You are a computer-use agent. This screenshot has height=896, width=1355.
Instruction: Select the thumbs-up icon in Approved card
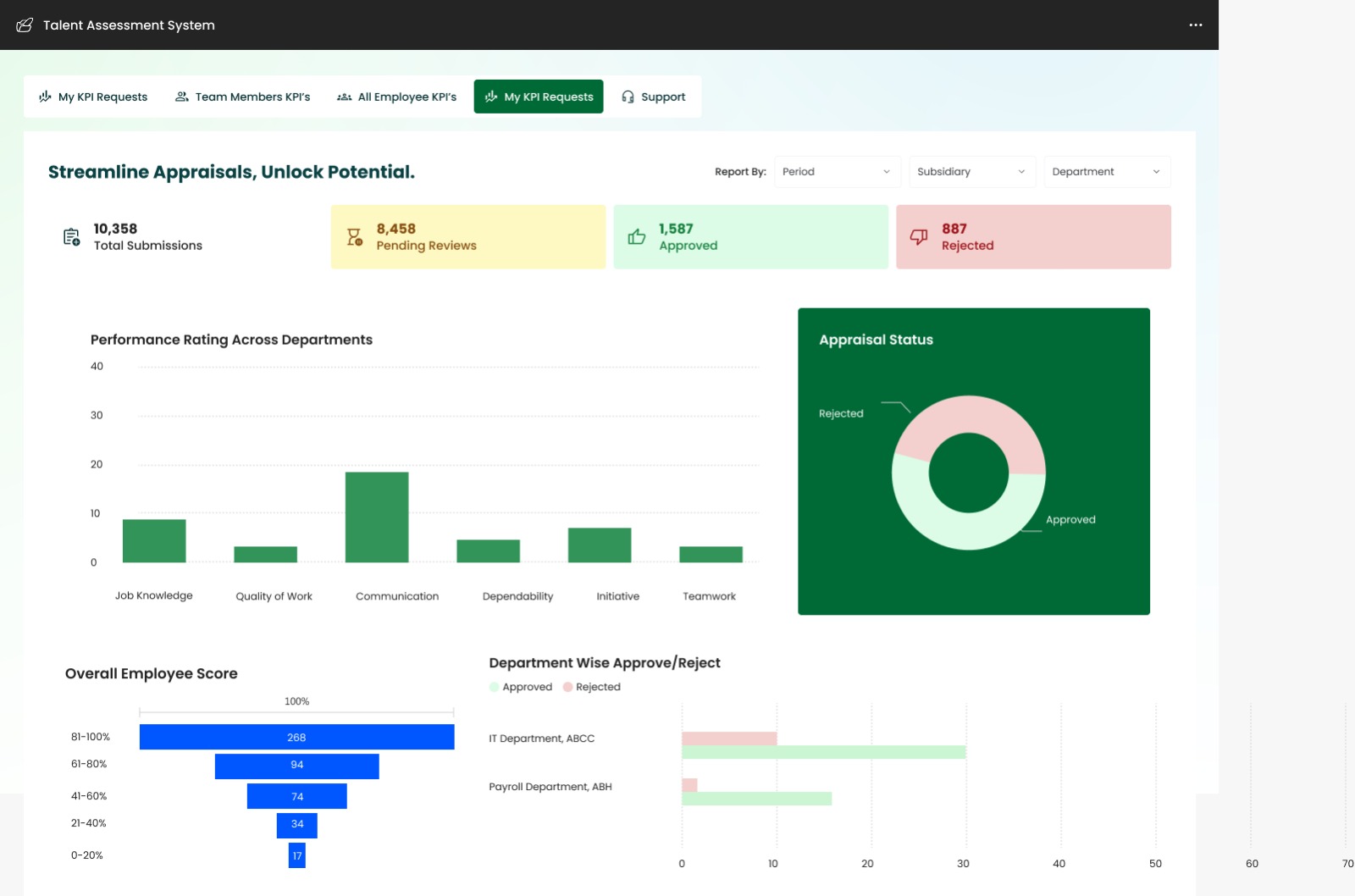(639, 236)
